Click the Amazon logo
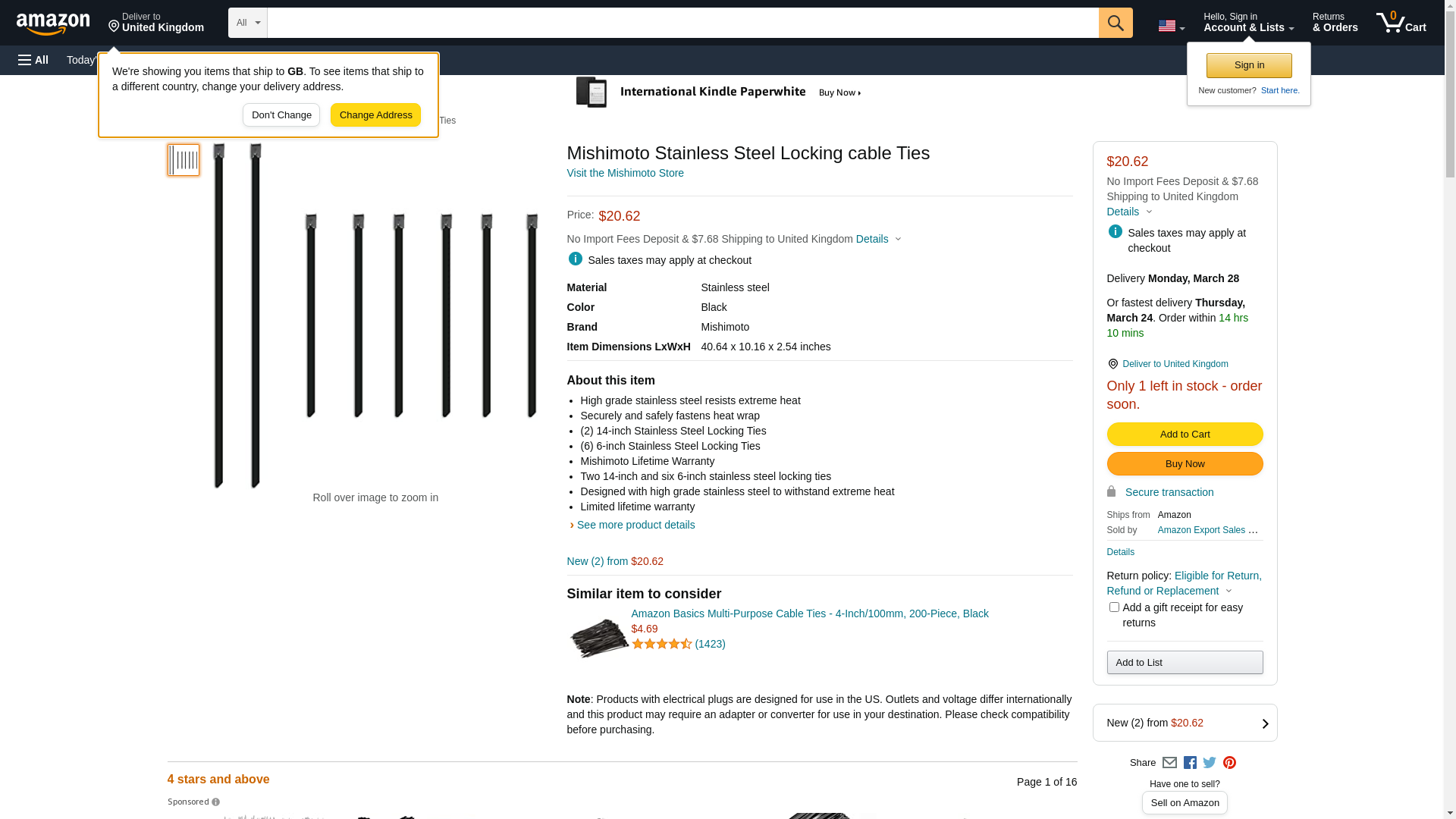 pyautogui.click(x=53, y=24)
